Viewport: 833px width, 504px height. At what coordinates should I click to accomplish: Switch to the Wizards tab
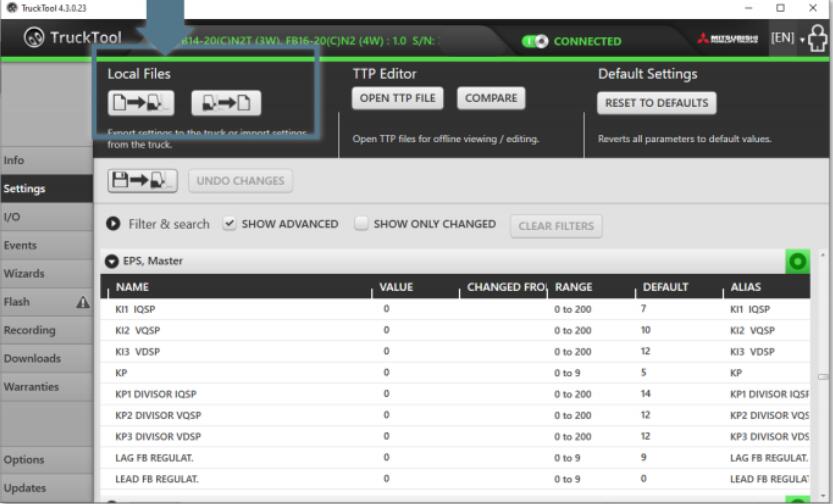pyautogui.click(x=24, y=273)
